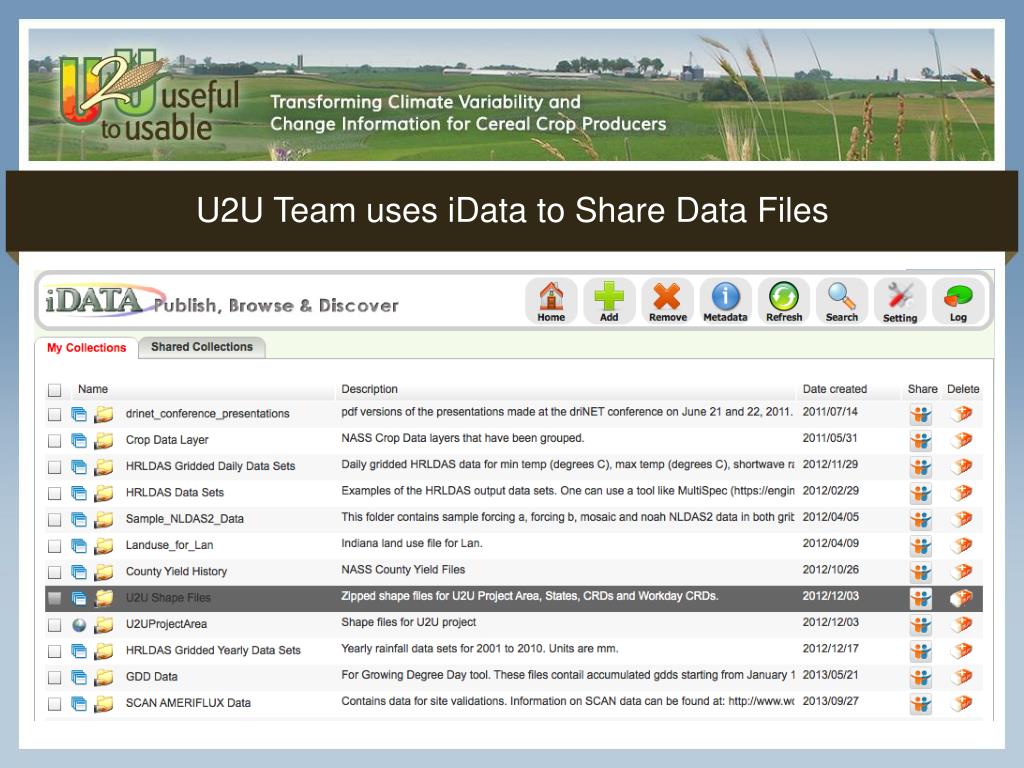Select the Landuse_for_Lan checkbox
Image resolution: width=1024 pixels, height=768 pixels.
tap(54, 545)
